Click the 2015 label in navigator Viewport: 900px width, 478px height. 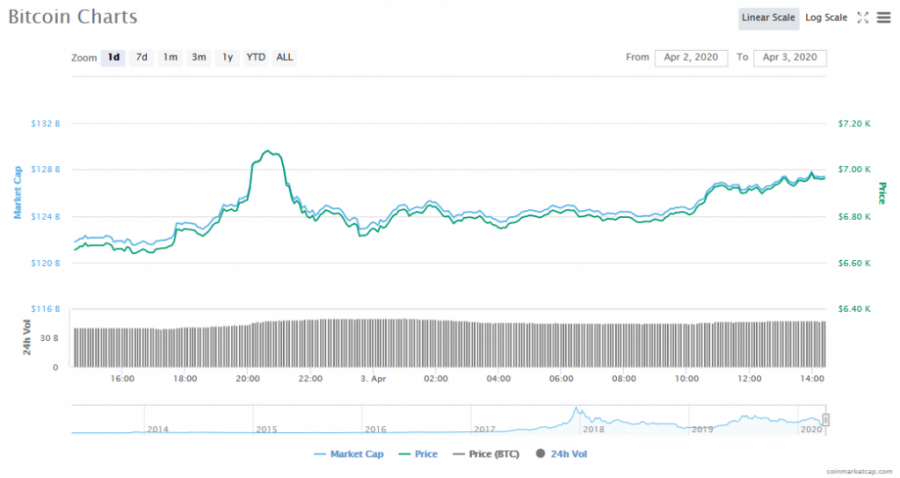[x=266, y=429]
